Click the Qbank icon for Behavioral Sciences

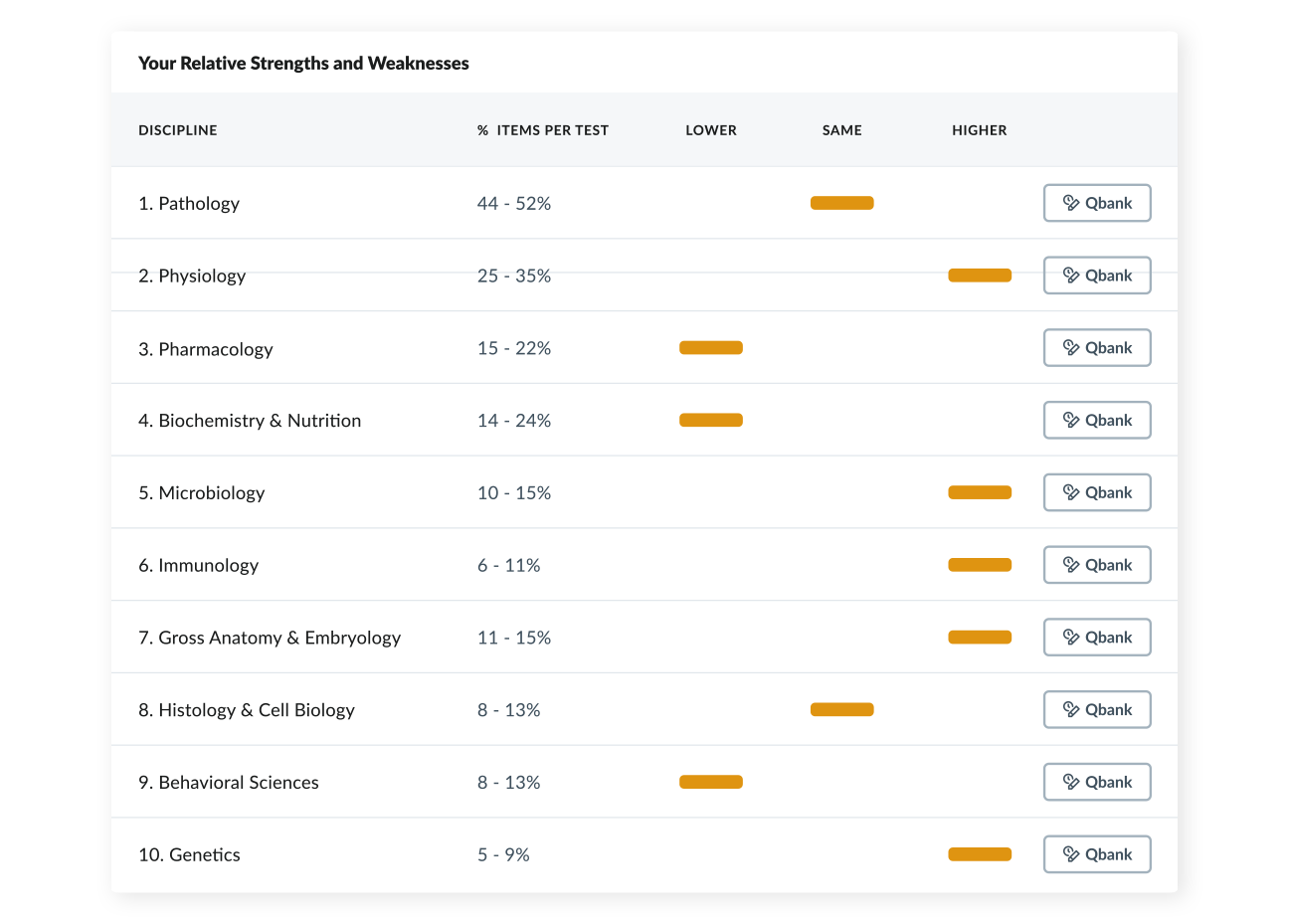pyautogui.click(x=1069, y=782)
